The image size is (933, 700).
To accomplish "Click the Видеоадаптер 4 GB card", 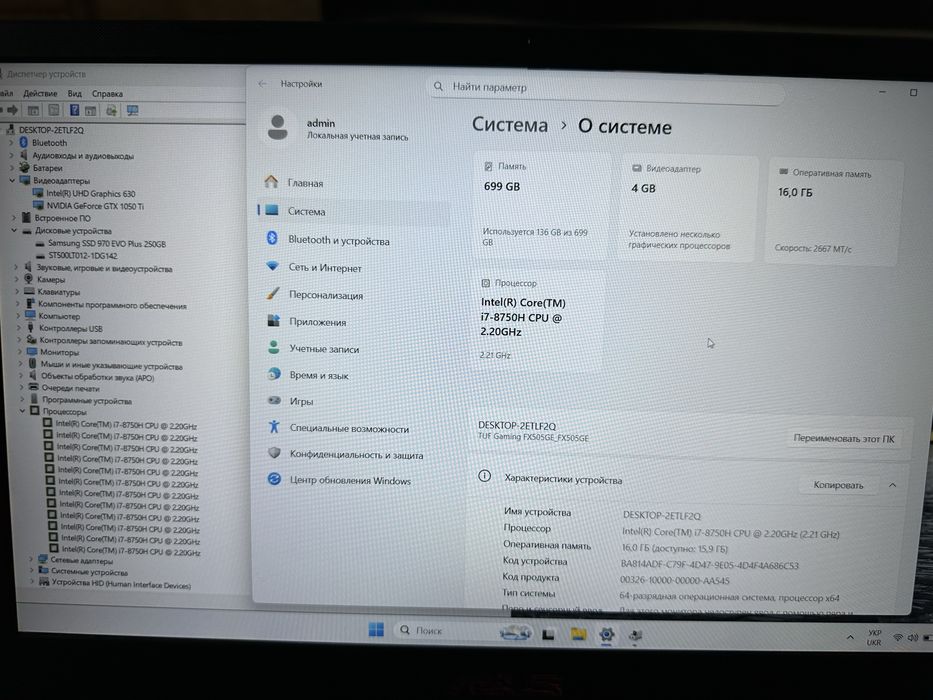I will (x=688, y=208).
